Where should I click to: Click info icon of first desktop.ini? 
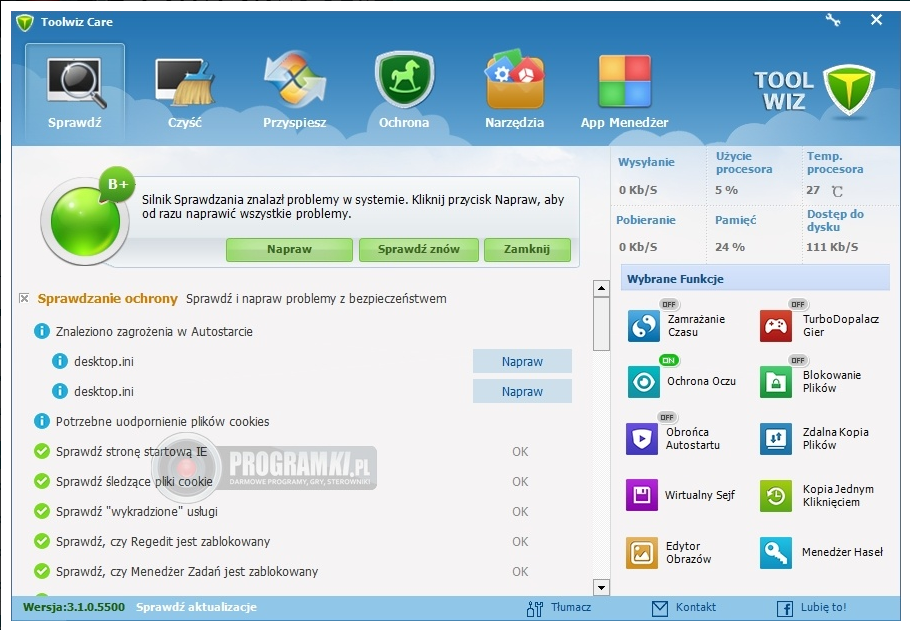60,361
